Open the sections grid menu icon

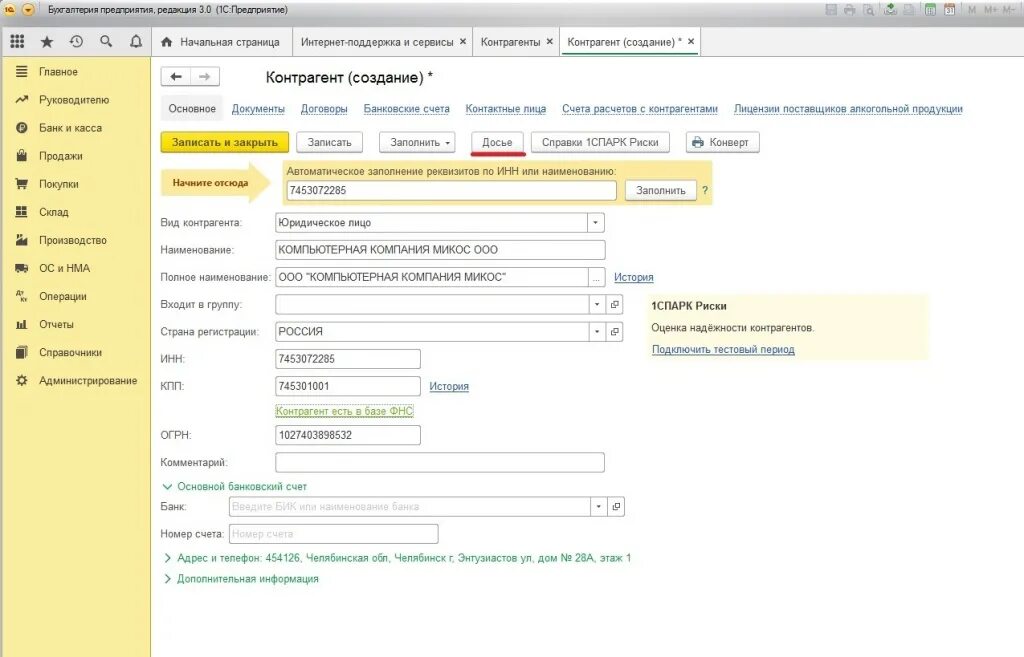click(x=18, y=42)
